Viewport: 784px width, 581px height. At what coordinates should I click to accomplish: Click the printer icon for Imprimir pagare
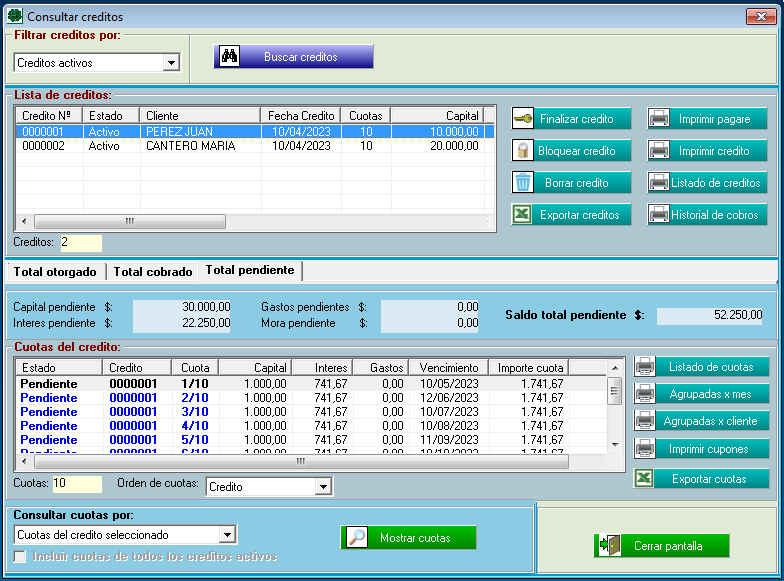(659, 119)
